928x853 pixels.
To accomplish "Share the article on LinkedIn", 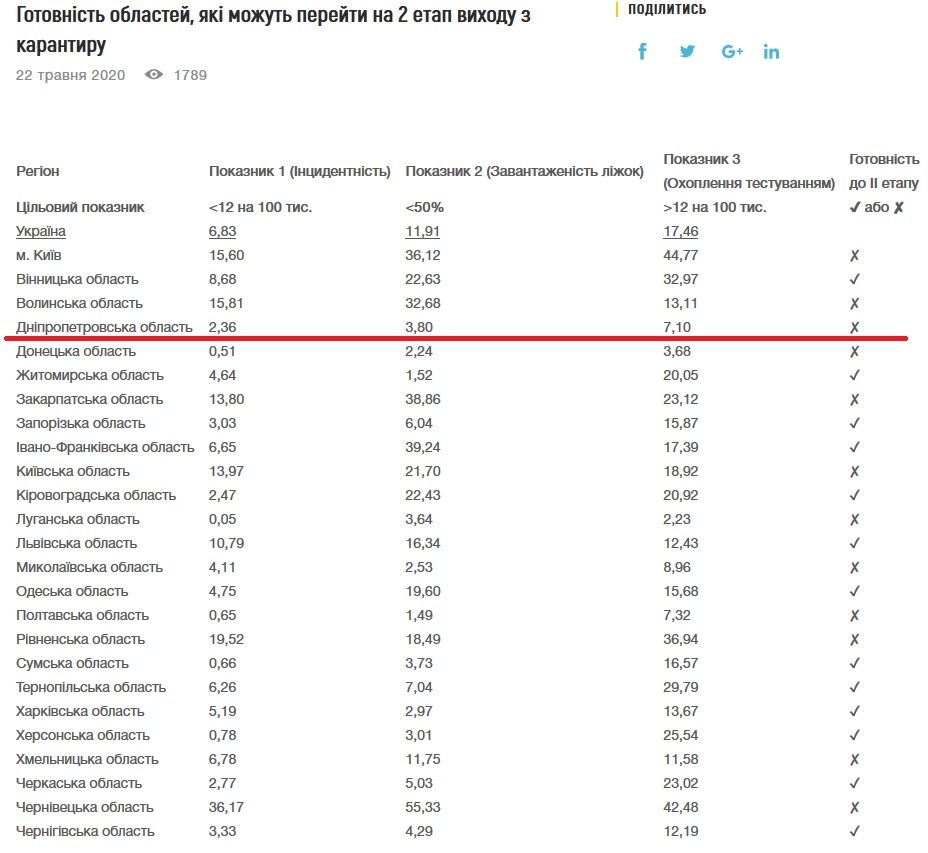I will [x=771, y=52].
